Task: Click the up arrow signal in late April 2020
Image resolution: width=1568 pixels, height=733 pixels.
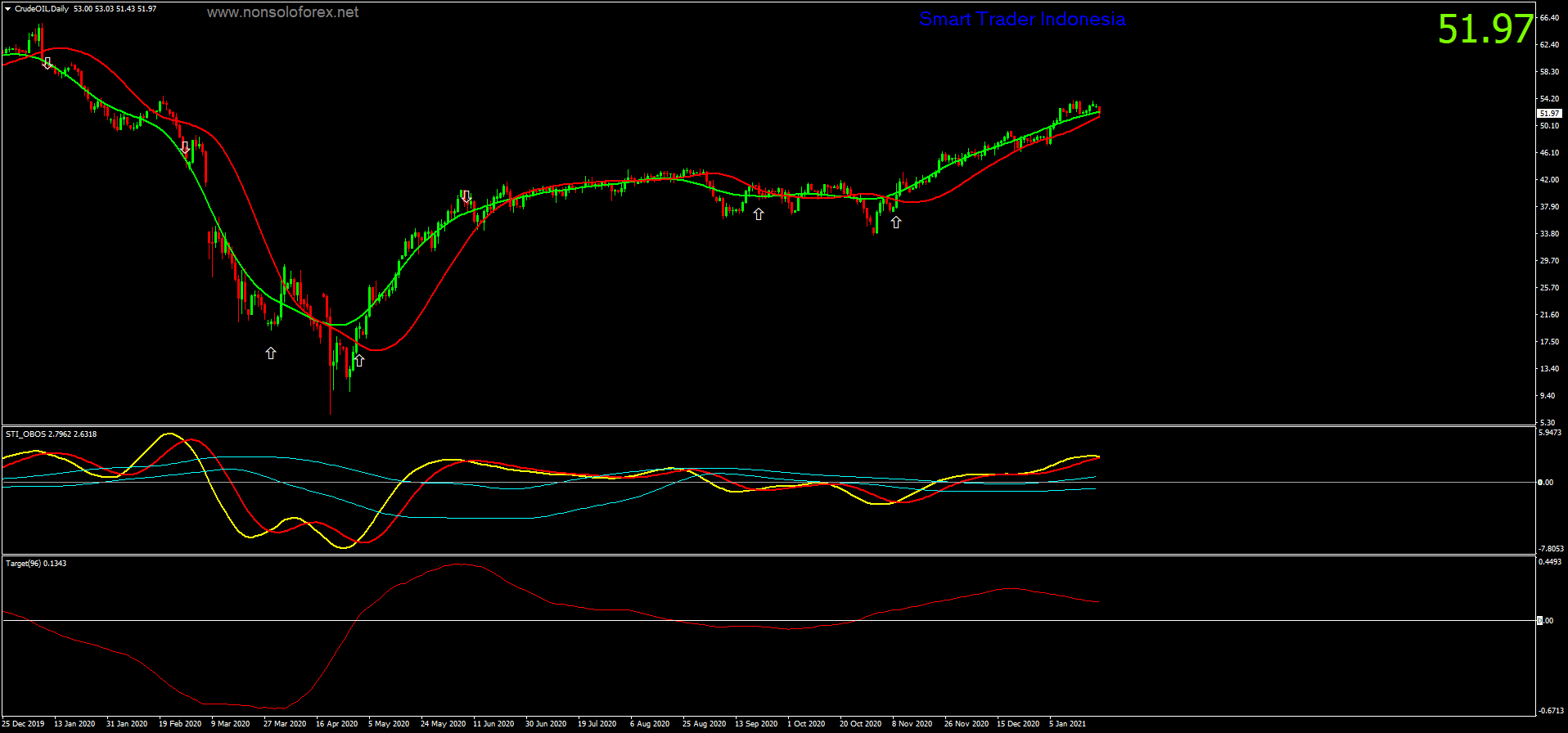Action: pos(358,360)
